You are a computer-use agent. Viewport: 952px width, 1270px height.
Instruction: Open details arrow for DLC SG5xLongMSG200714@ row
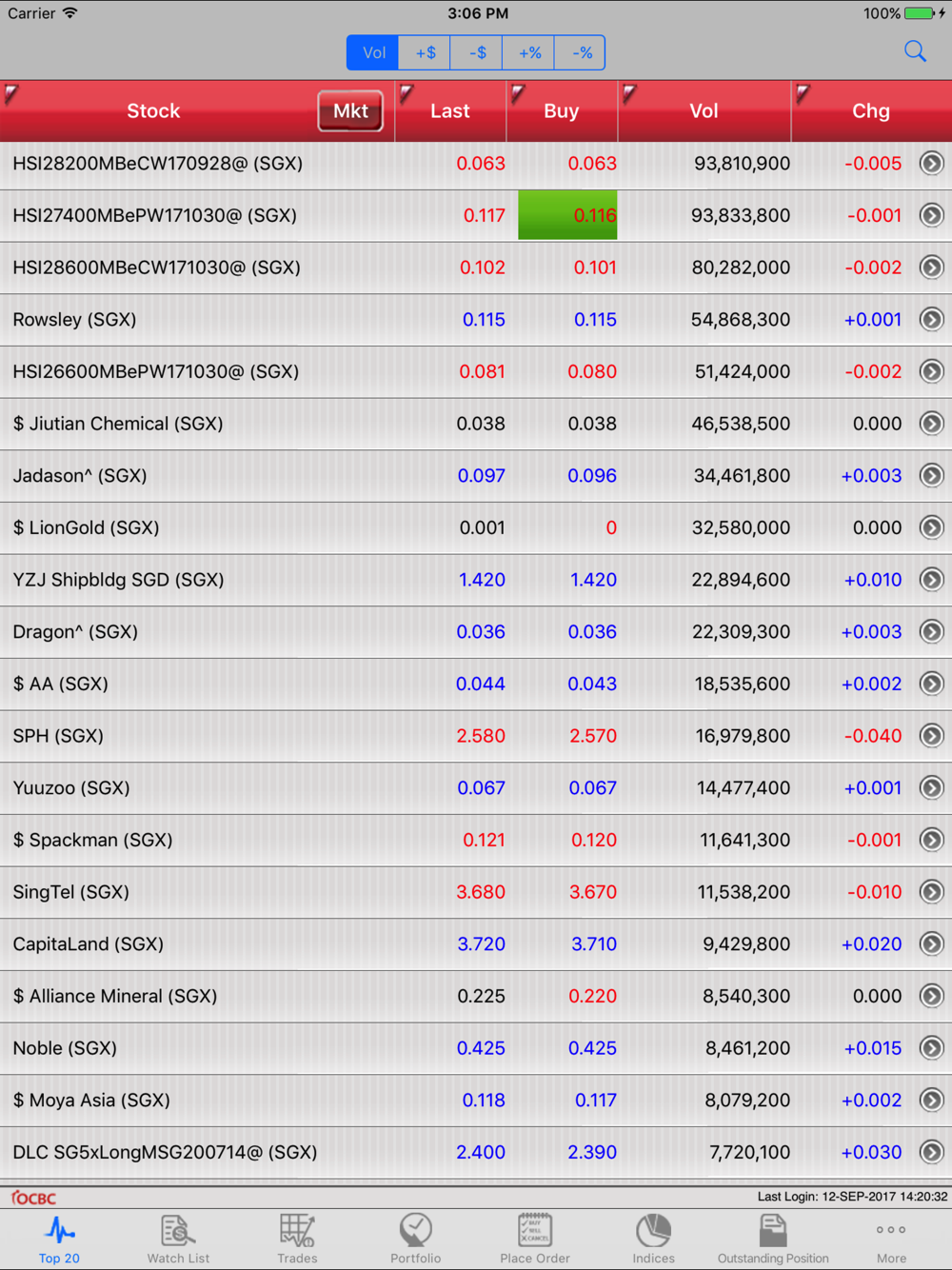(x=931, y=1153)
